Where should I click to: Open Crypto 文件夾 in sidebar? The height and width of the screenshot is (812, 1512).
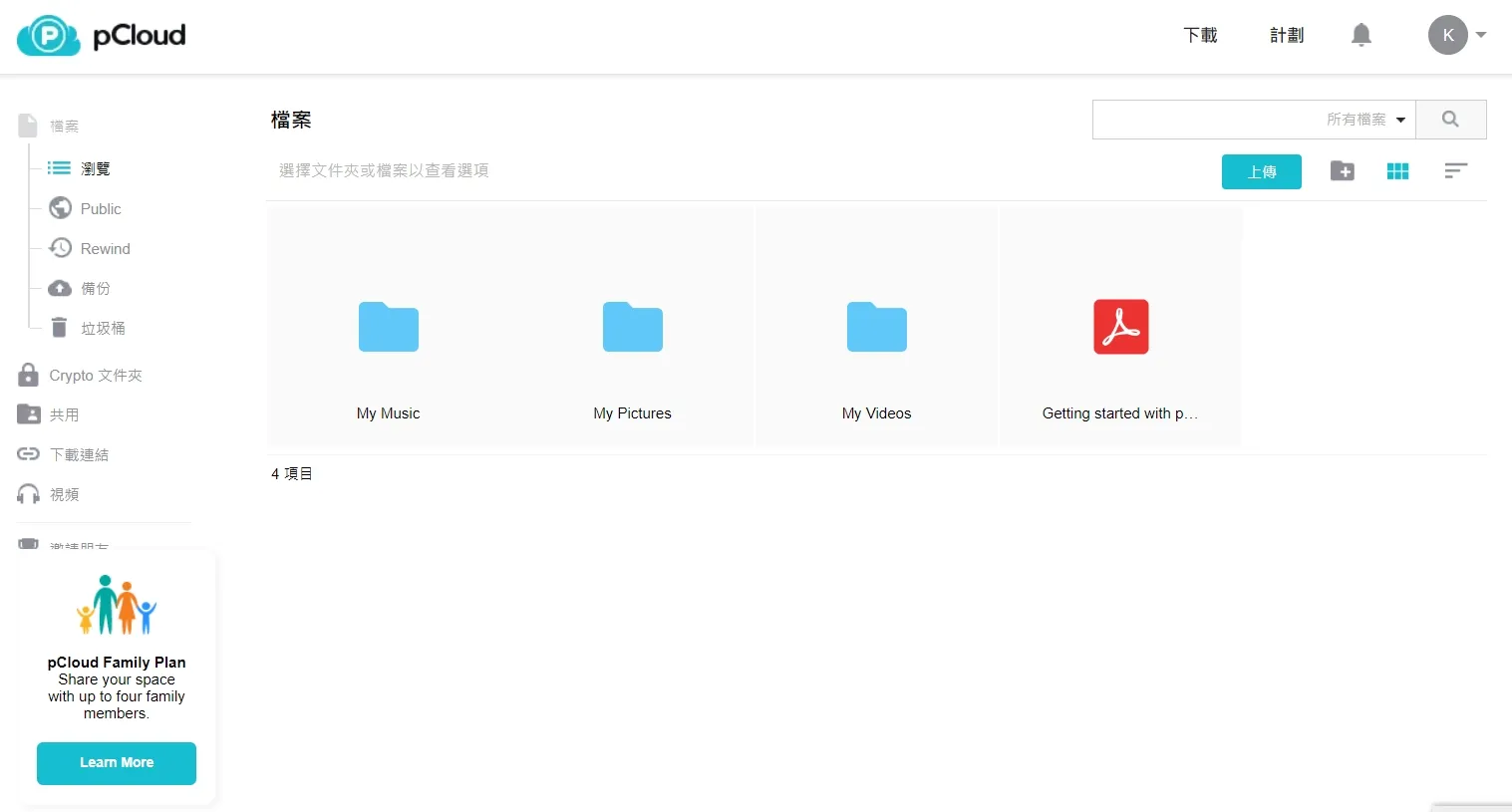80,376
